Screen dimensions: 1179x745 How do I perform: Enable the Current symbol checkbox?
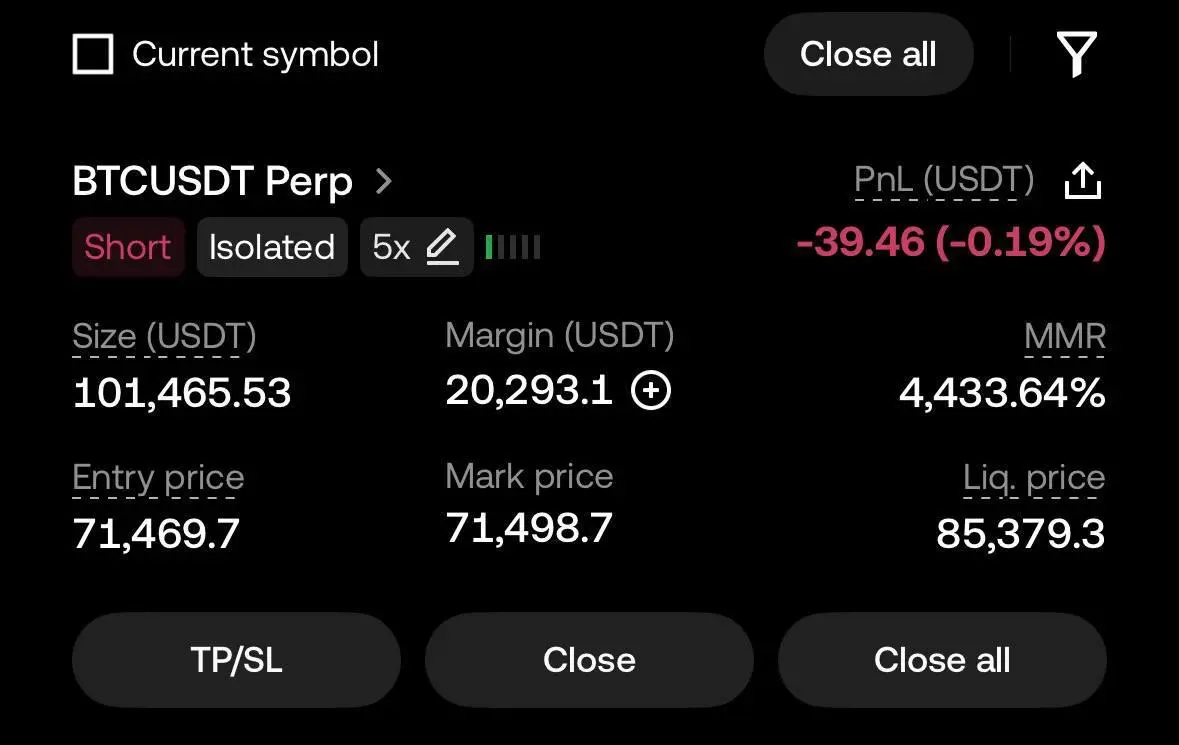pyautogui.click(x=93, y=54)
